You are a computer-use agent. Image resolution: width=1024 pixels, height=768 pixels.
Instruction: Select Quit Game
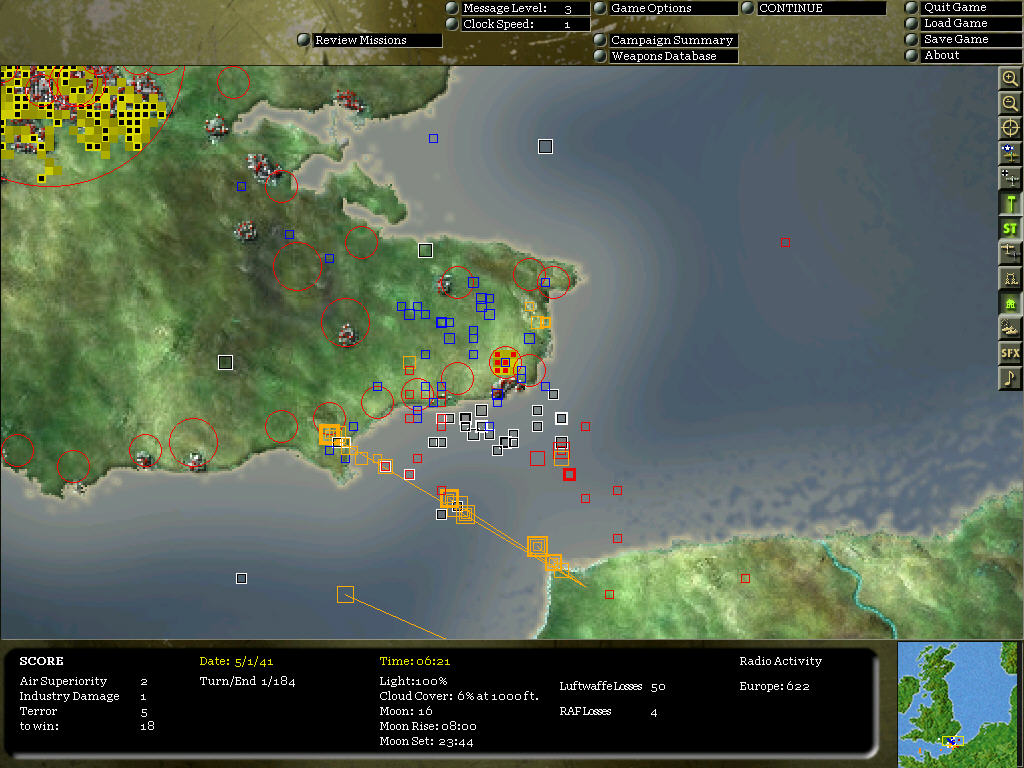963,7
